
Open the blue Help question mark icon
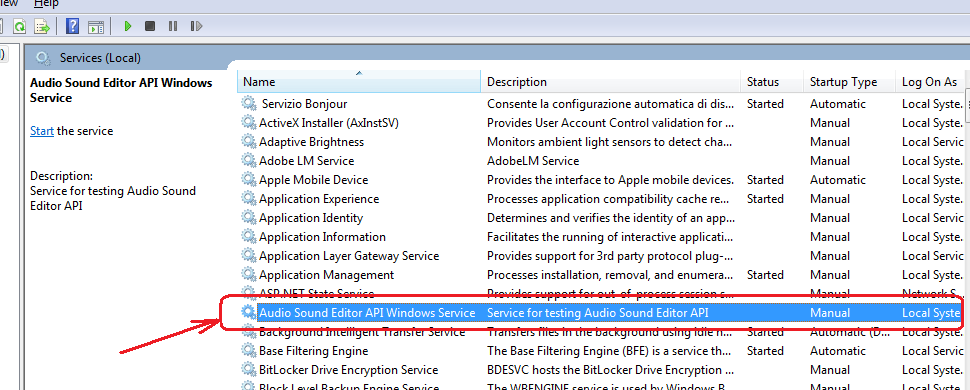(72, 26)
